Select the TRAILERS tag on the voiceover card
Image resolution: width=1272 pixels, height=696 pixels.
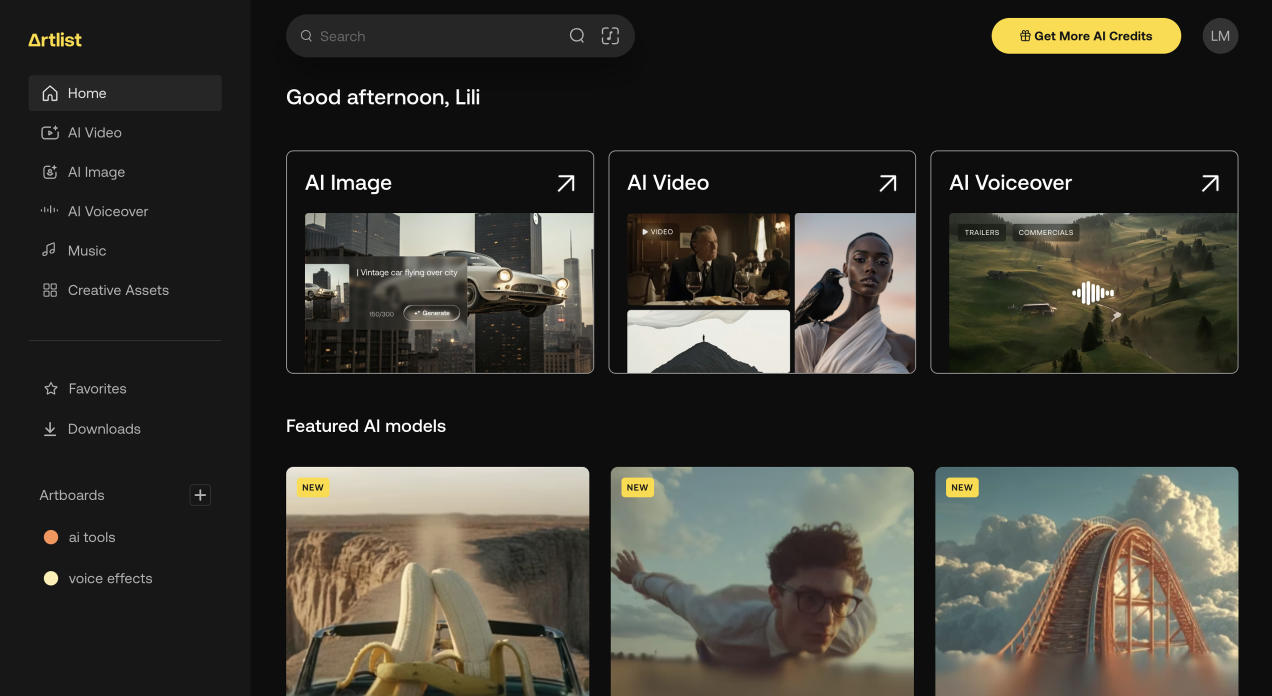981,231
